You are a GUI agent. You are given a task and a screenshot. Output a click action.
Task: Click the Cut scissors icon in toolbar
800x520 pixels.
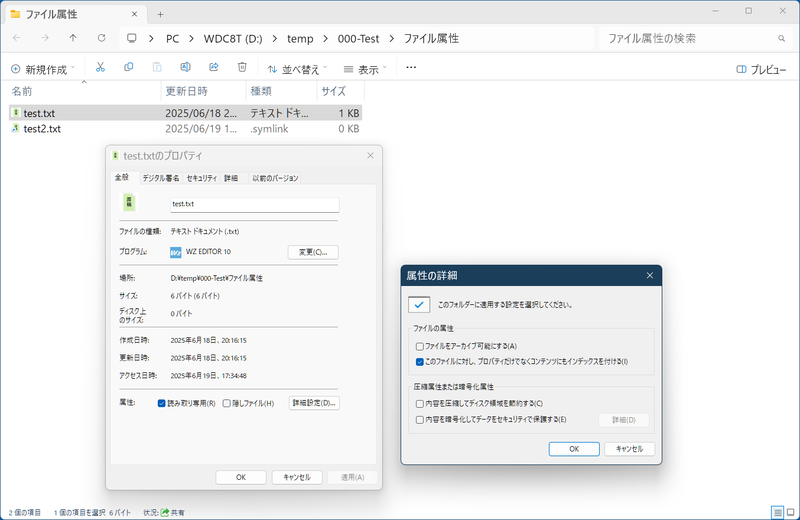[100, 67]
